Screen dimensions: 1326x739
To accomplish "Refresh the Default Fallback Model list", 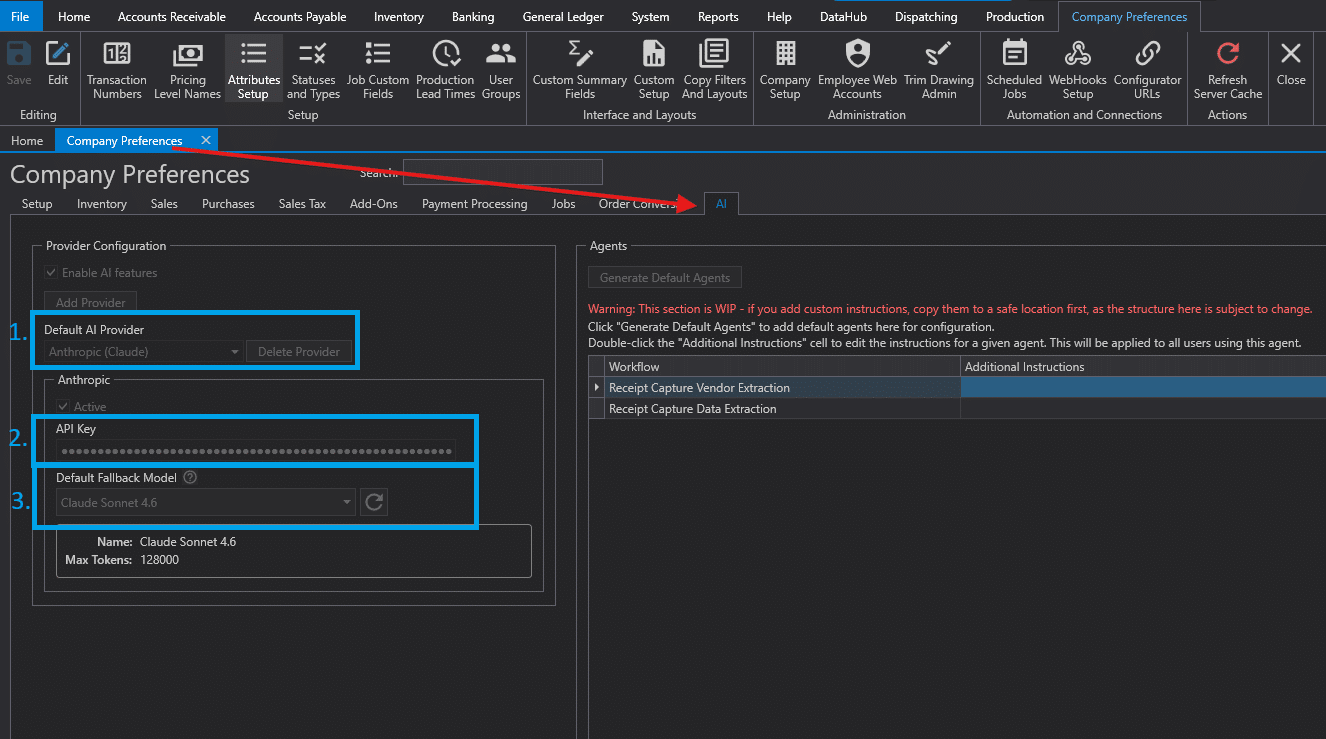I will (x=374, y=502).
